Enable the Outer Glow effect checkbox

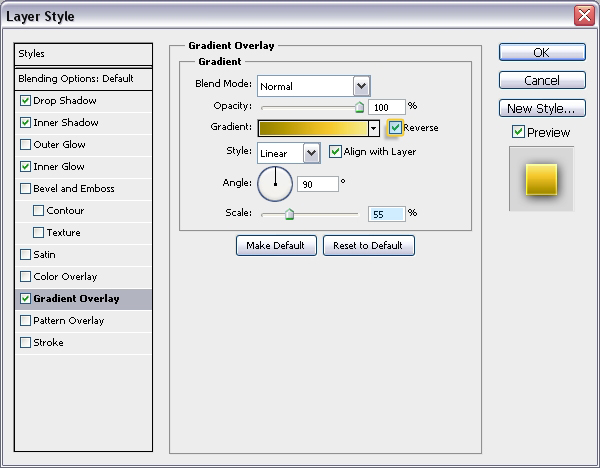click(25, 145)
